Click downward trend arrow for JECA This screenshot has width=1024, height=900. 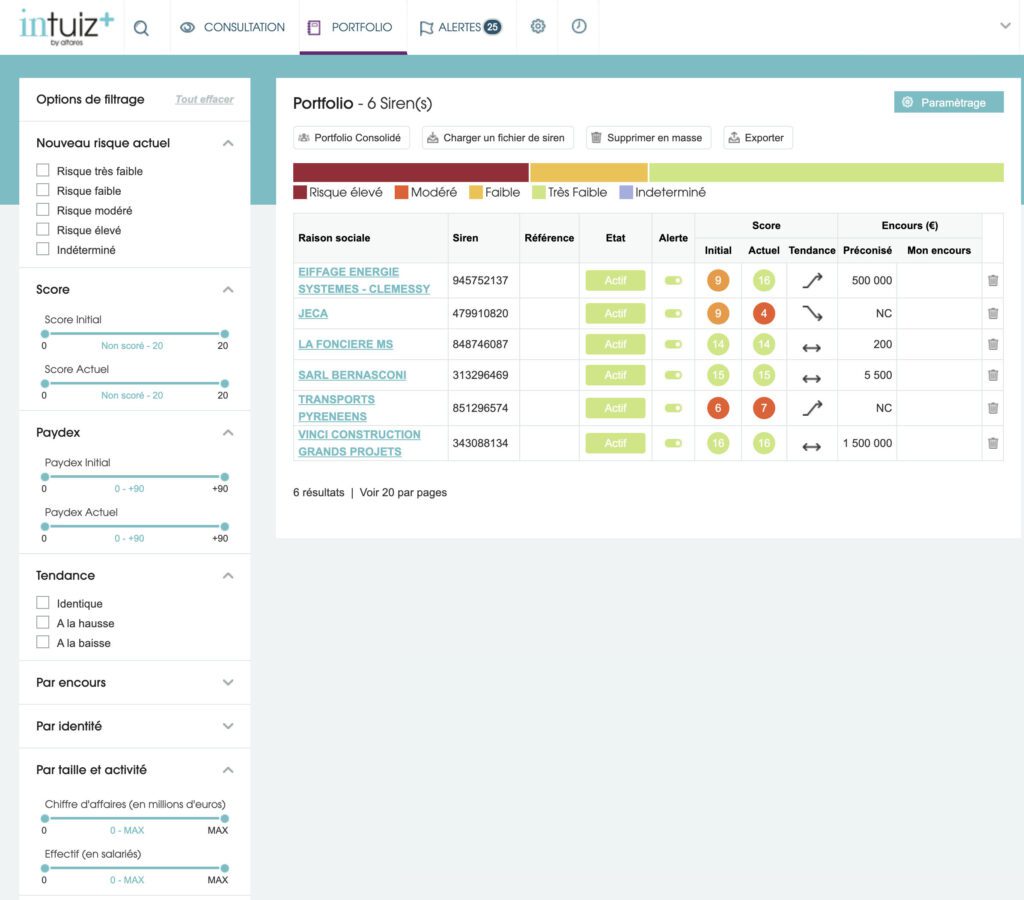click(x=812, y=313)
